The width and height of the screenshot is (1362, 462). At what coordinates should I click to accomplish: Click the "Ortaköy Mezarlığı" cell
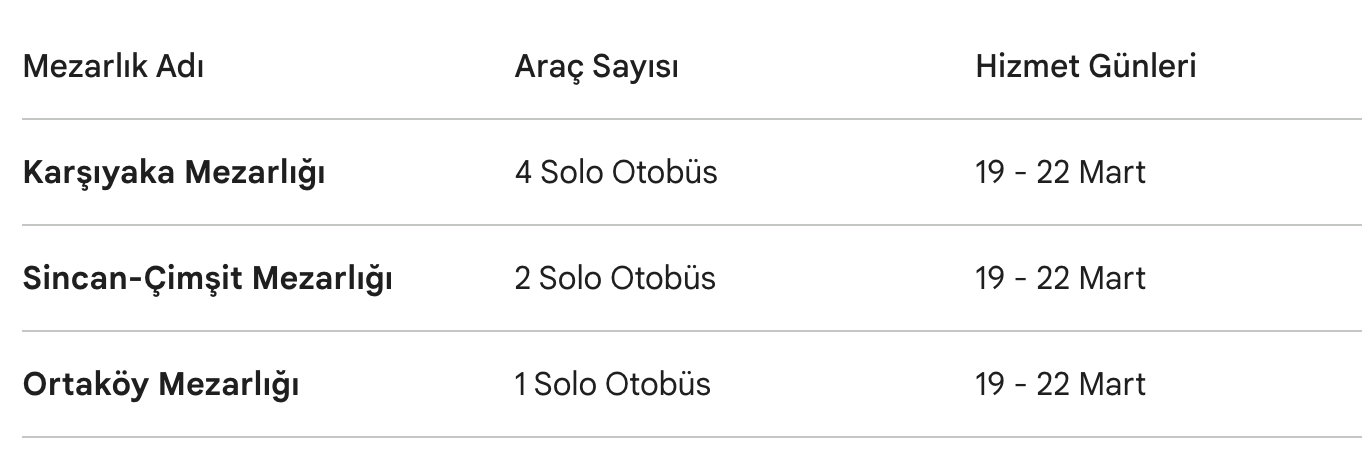(x=161, y=385)
